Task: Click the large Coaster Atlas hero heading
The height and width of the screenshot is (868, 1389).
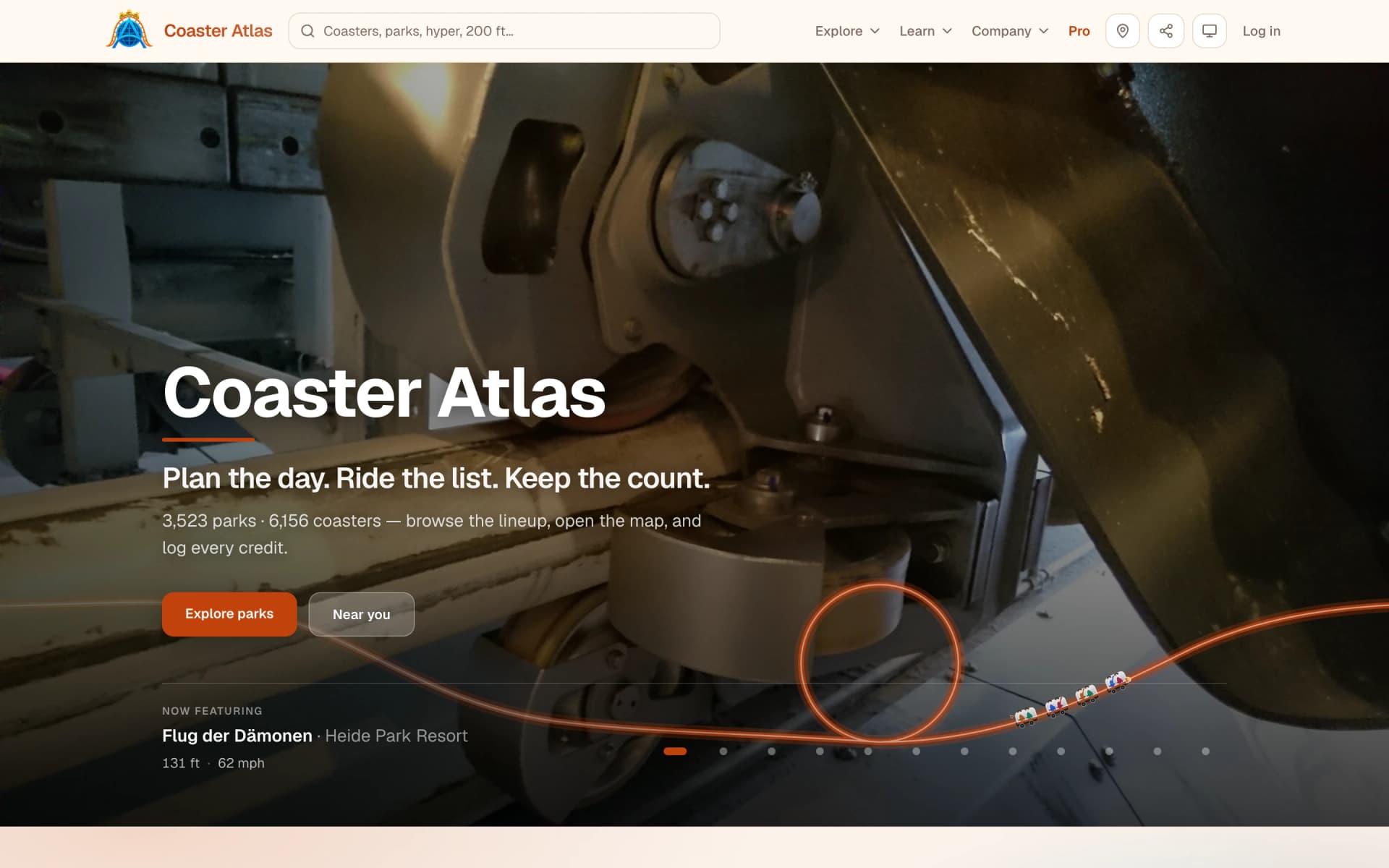Action: click(x=384, y=392)
